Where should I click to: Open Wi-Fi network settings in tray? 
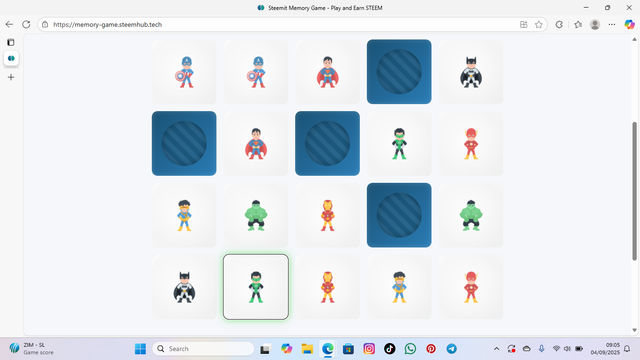point(556,349)
